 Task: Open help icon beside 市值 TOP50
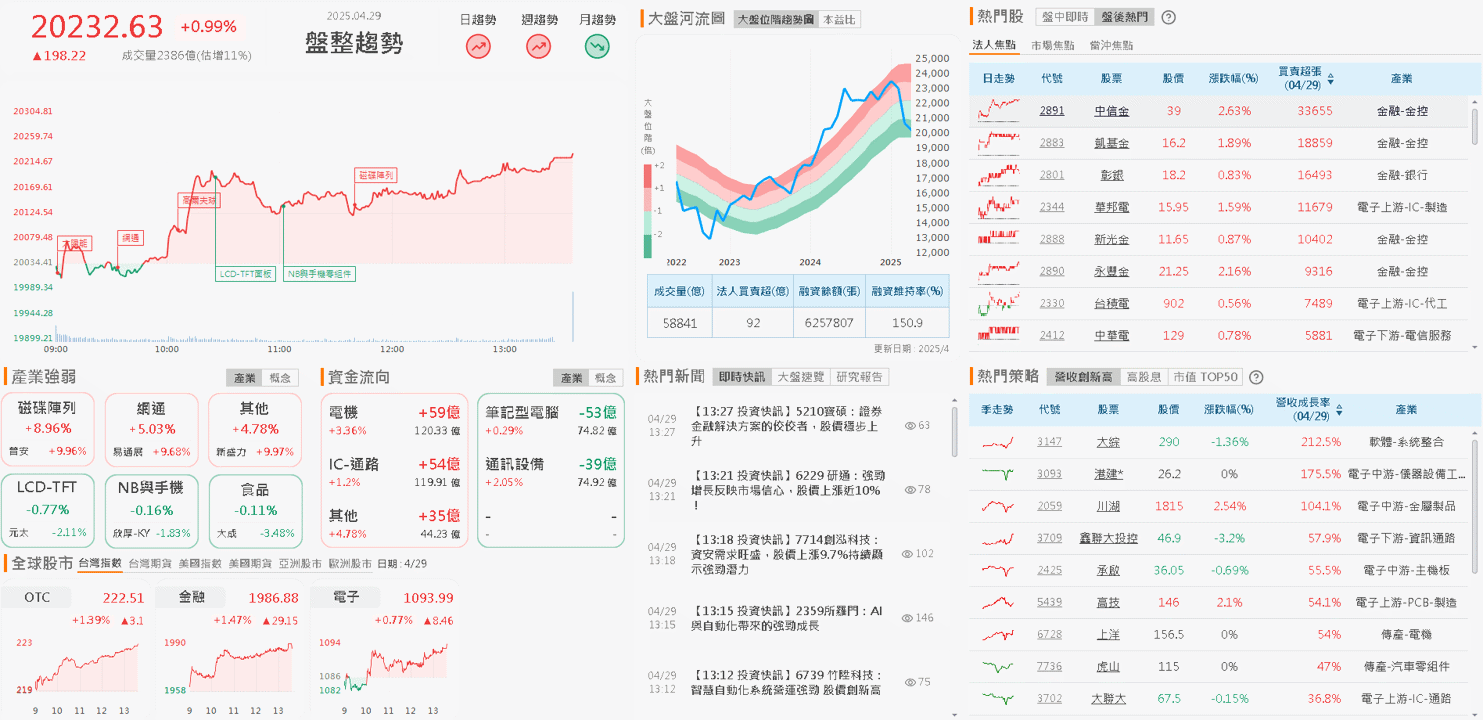[1256, 377]
